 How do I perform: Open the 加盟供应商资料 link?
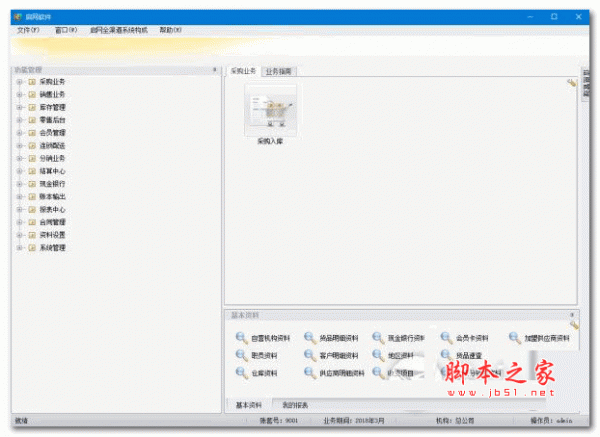point(547,338)
